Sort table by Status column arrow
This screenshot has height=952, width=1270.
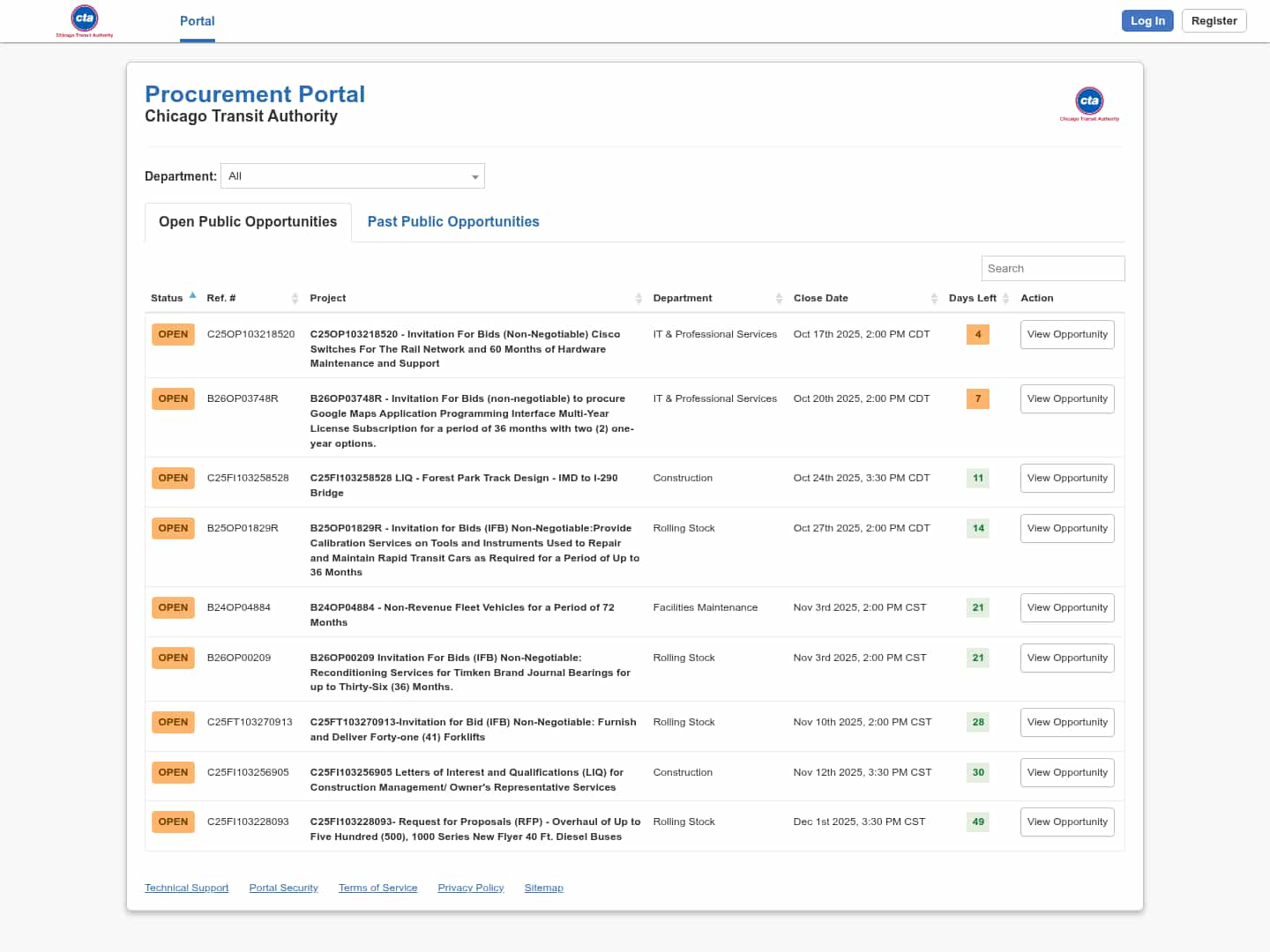(192, 296)
